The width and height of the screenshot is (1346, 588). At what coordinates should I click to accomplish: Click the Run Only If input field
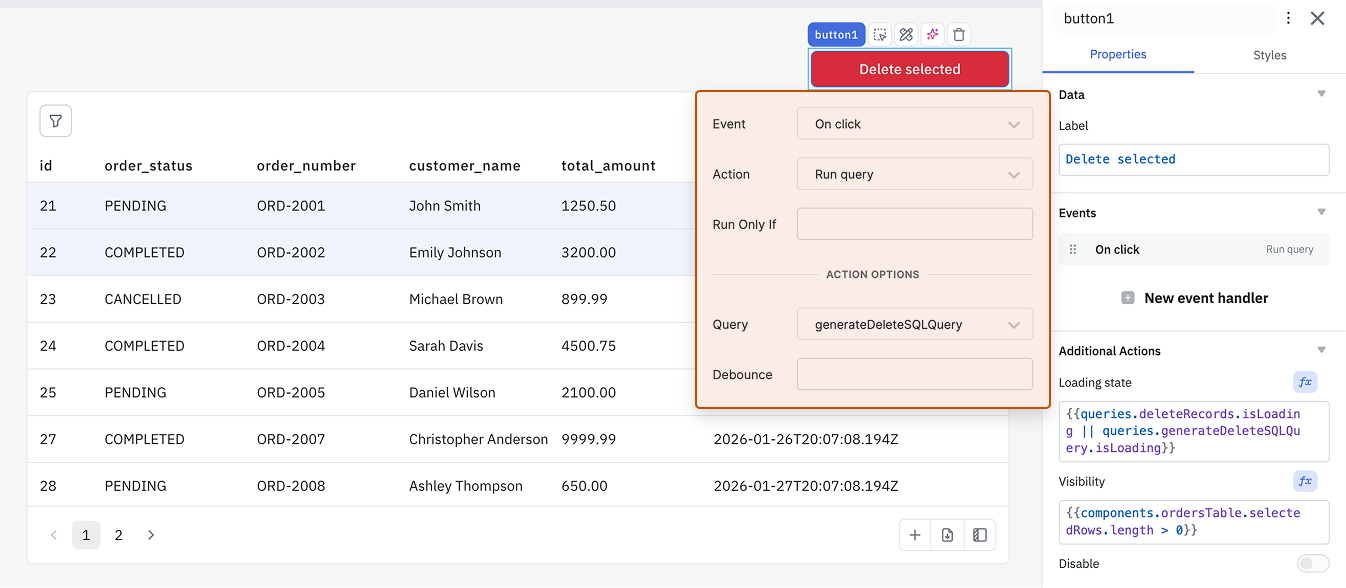pyautogui.click(x=914, y=224)
